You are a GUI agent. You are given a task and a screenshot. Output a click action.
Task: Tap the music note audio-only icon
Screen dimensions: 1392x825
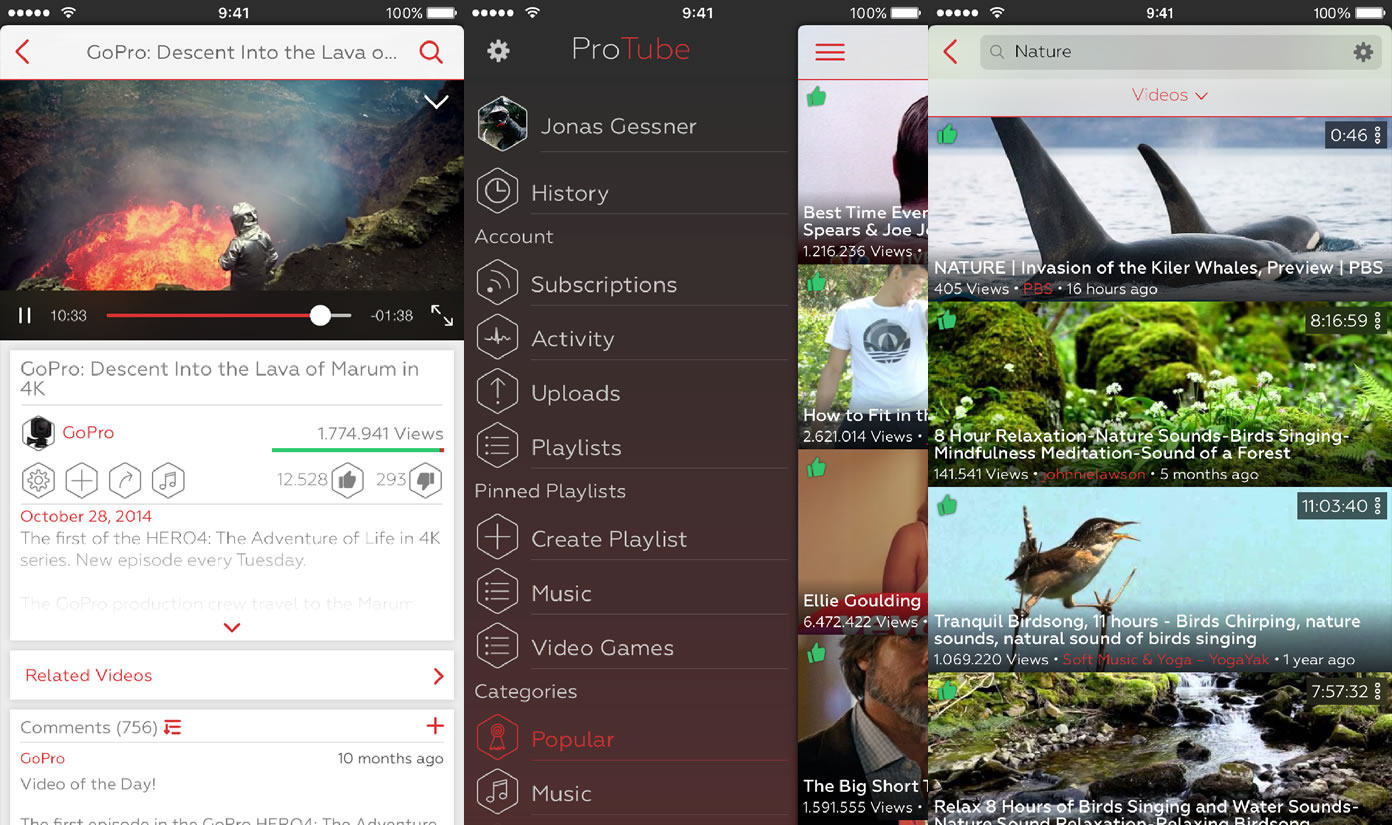pos(168,480)
